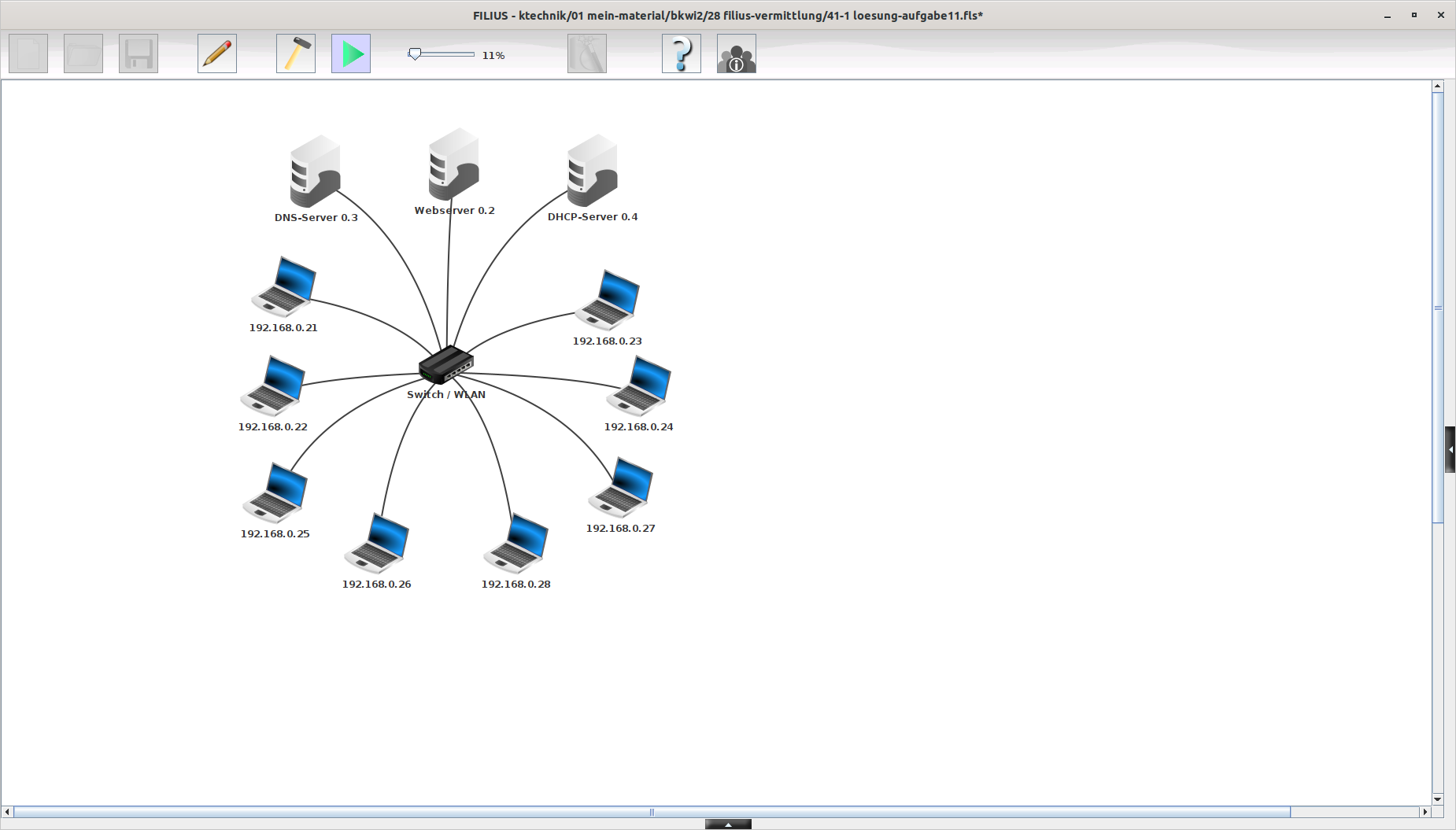Image resolution: width=1456 pixels, height=830 pixels.
Task: Click the laptop labeled 192.168.0.26
Action: point(377,543)
